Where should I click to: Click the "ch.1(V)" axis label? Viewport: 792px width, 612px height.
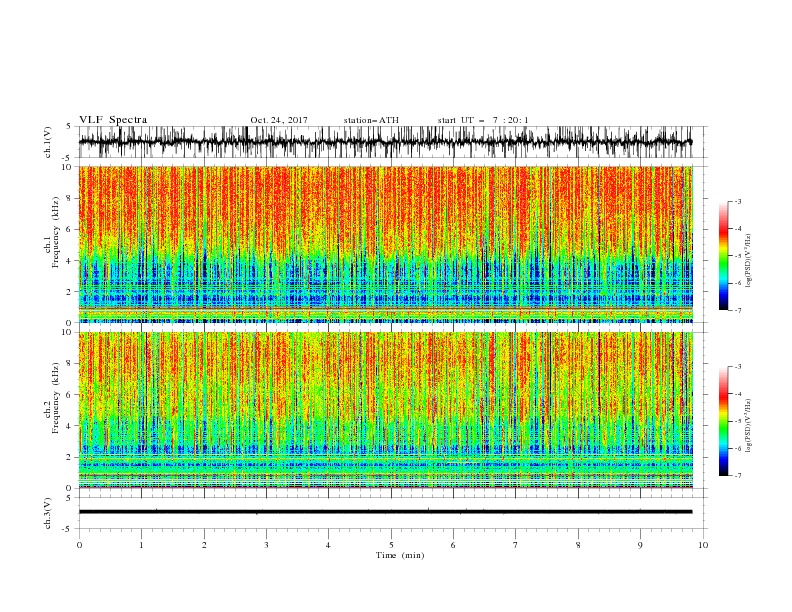[48, 142]
